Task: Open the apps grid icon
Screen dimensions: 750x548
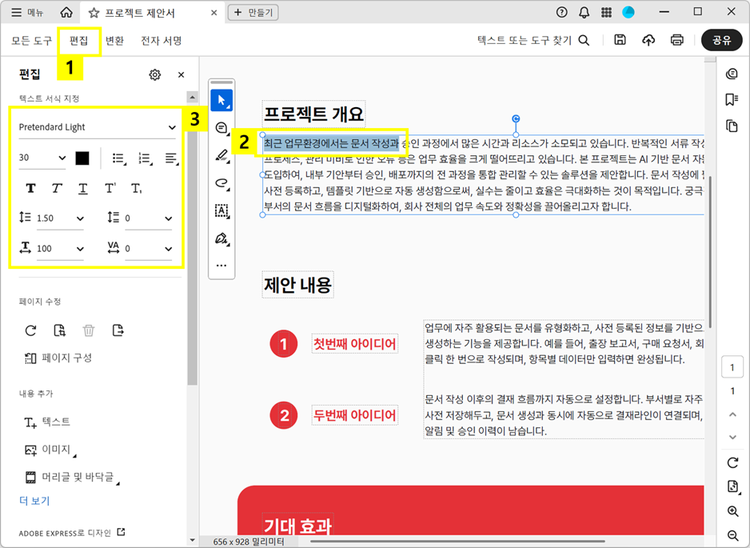Action: (x=606, y=12)
